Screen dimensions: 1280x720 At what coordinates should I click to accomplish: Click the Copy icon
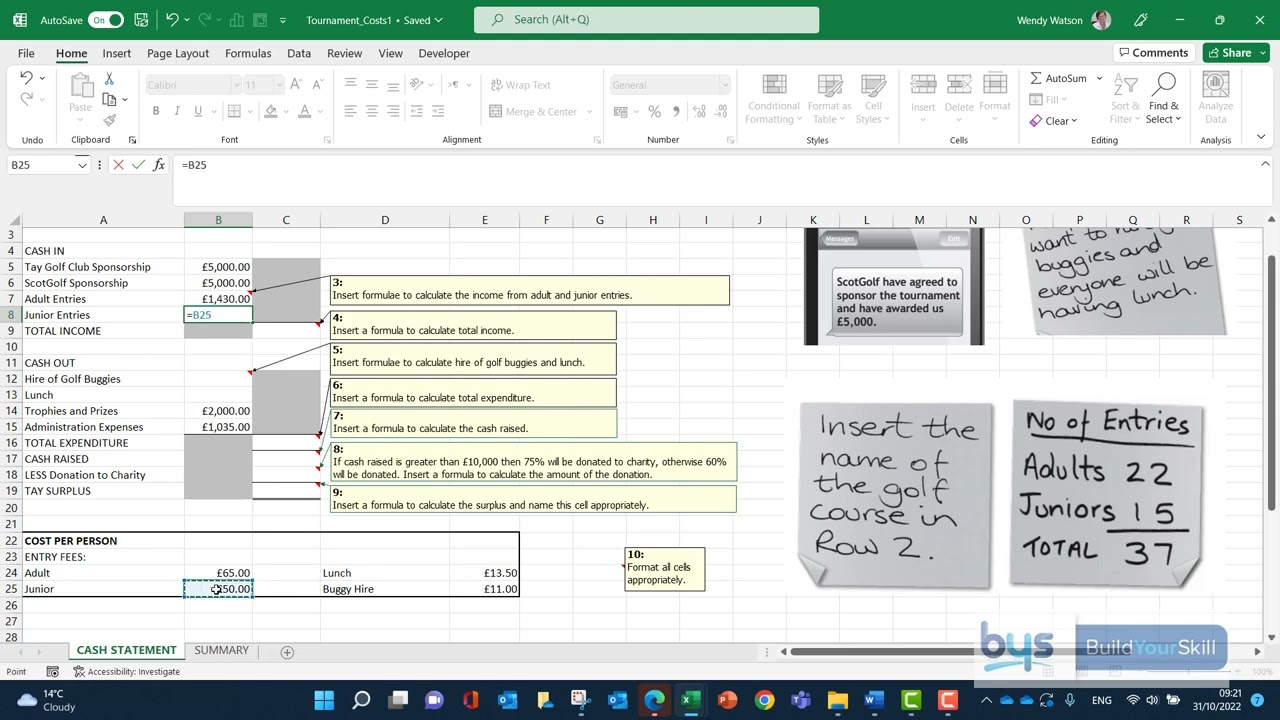click(x=109, y=99)
